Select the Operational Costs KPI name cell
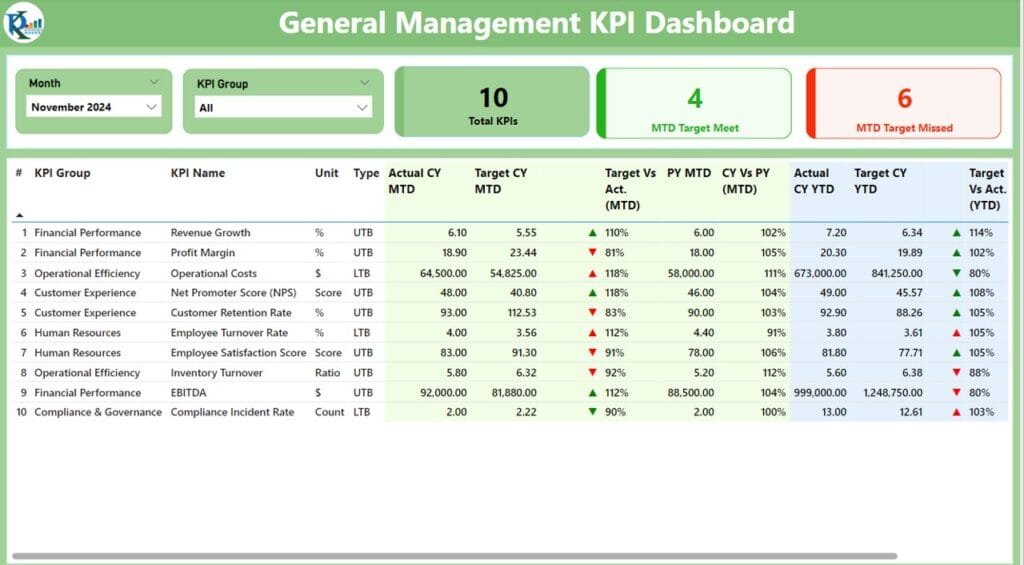The width and height of the screenshot is (1024, 565). click(x=214, y=273)
